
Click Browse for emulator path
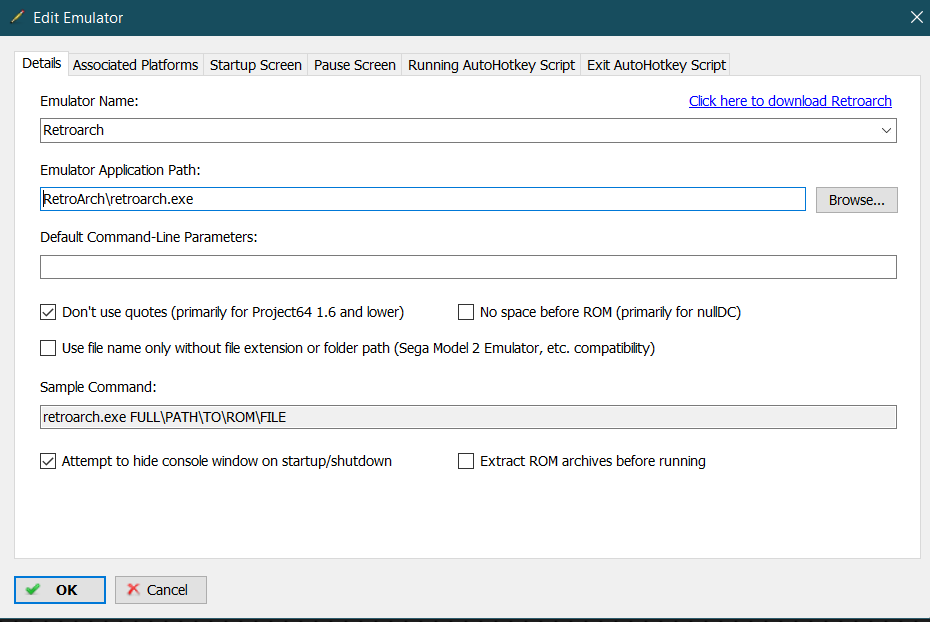coord(856,200)
